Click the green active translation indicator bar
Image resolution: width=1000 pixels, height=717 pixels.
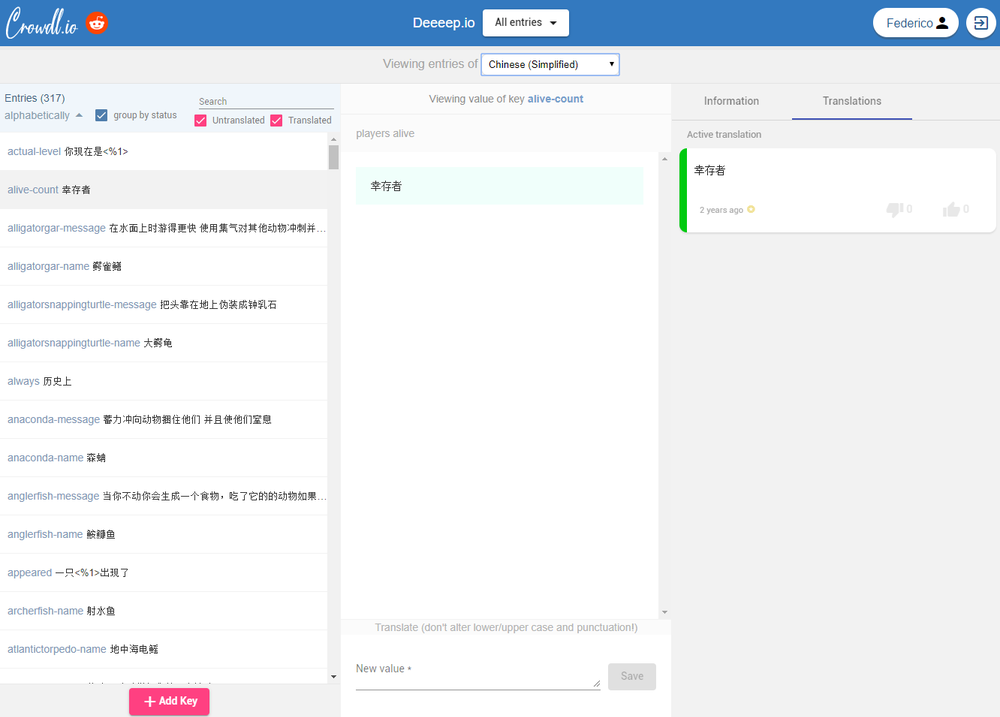[x=683, y=190]
